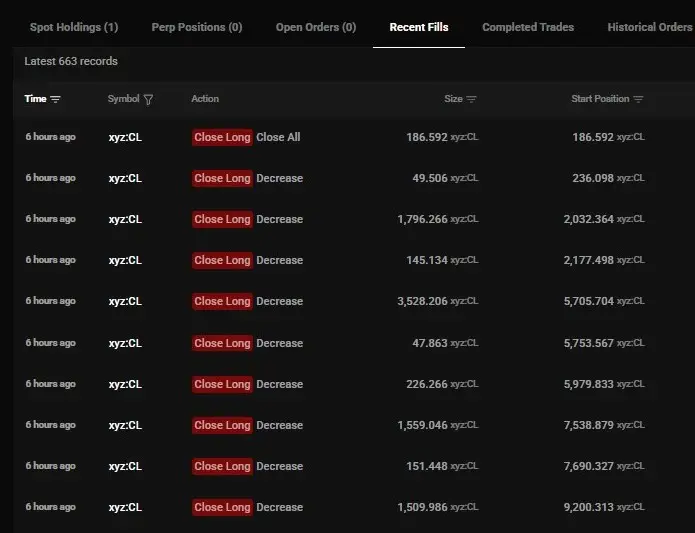Open the Perp Positions (0) tab
Screen dimensions: 695x533
[197, 27]
